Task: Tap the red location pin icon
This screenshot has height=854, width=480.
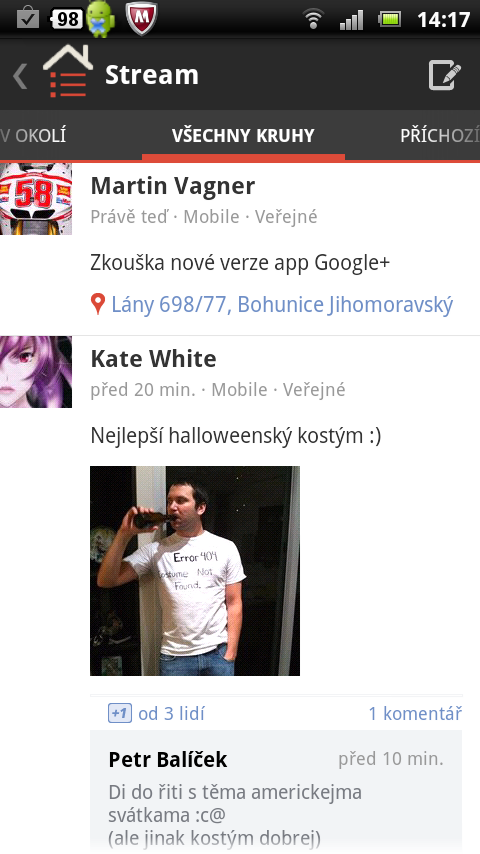Action: (x=98, y=304)
